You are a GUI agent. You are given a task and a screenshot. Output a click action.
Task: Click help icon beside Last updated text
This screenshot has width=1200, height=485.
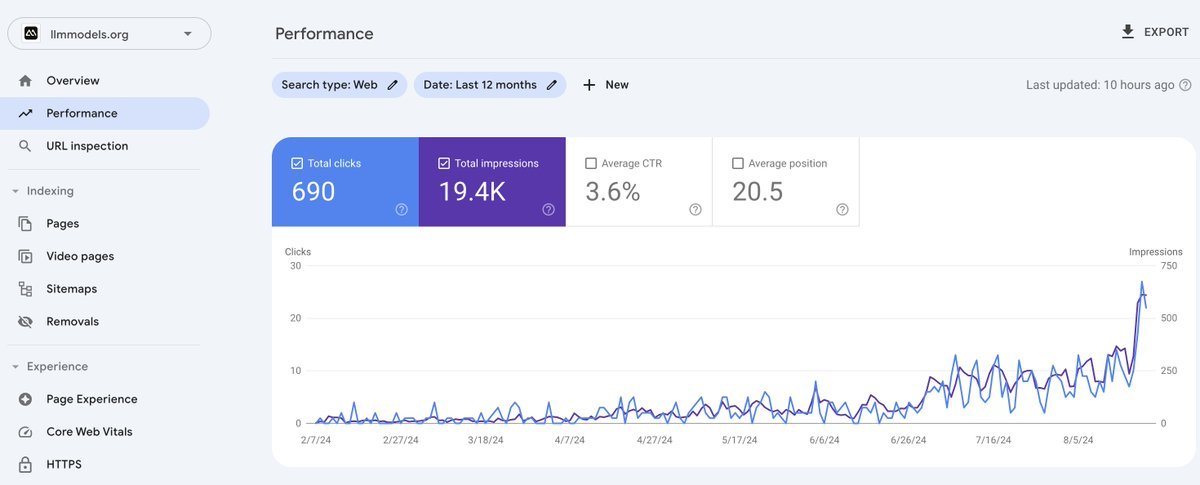[1185, 85]
